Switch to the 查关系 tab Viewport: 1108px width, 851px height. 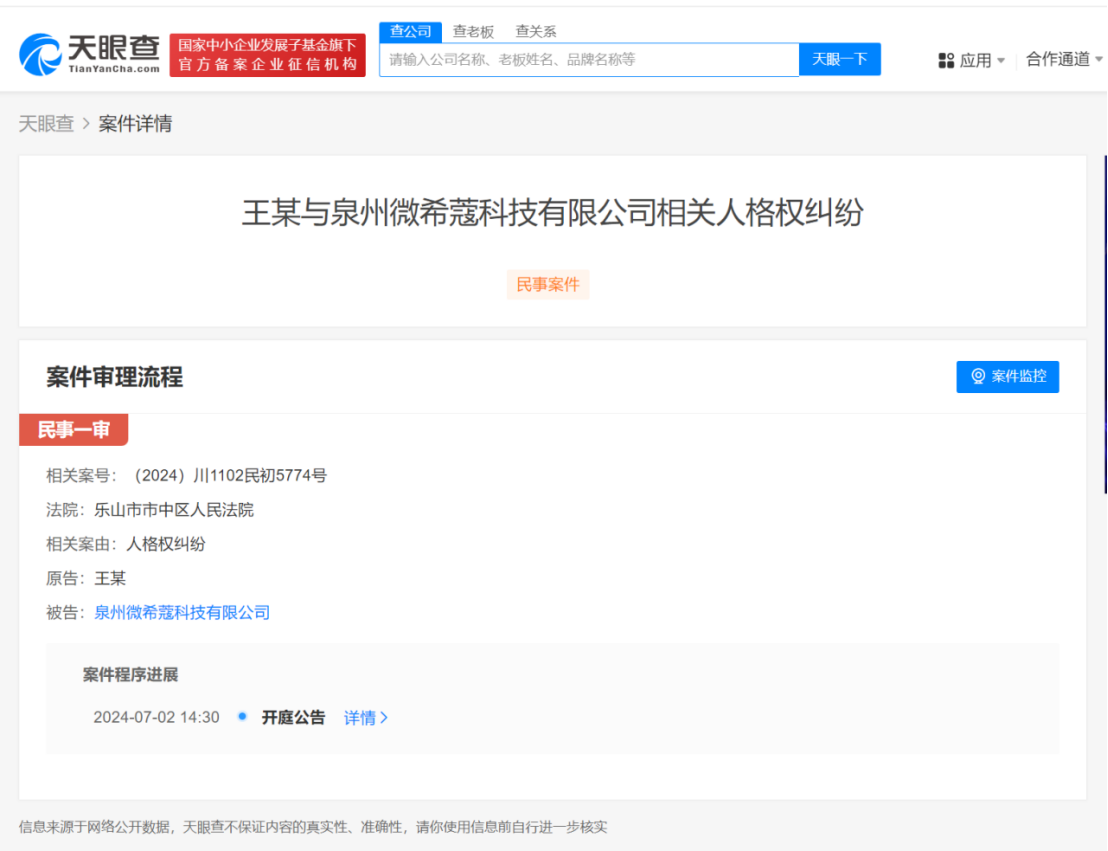pyautogui.click(x=535, y=31)
